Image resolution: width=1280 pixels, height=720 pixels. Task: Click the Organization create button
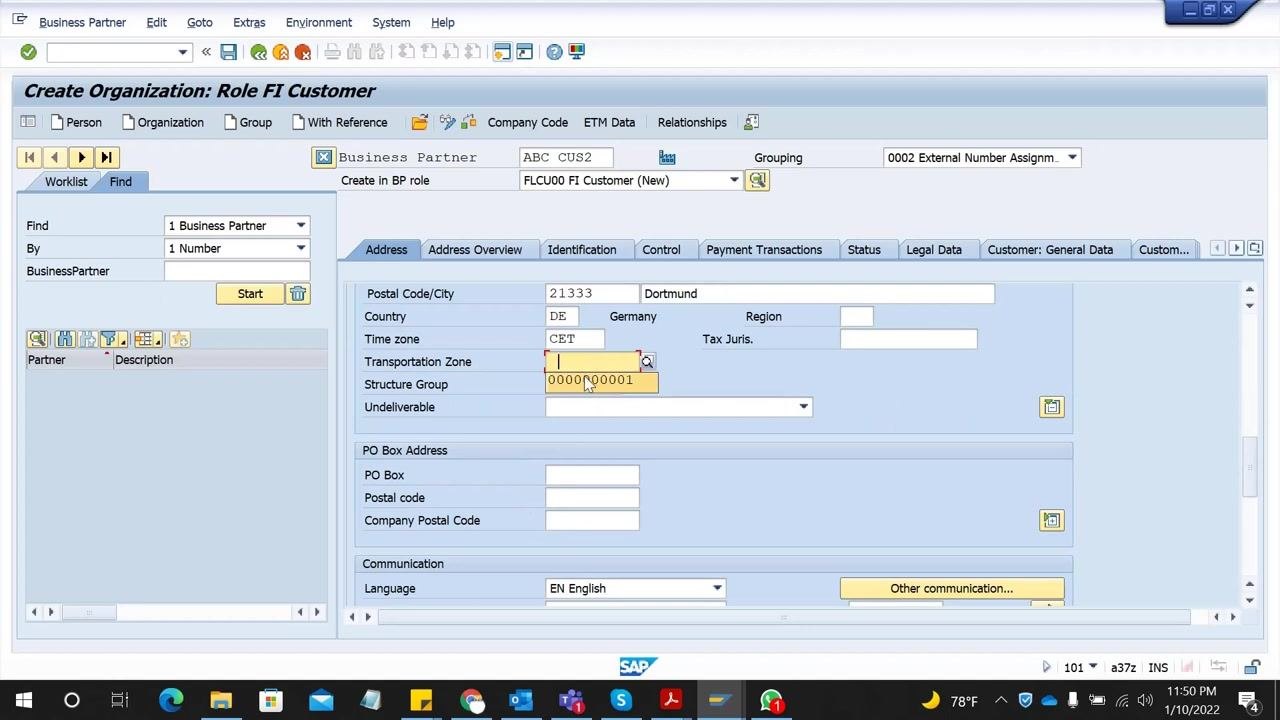(162, 122)
